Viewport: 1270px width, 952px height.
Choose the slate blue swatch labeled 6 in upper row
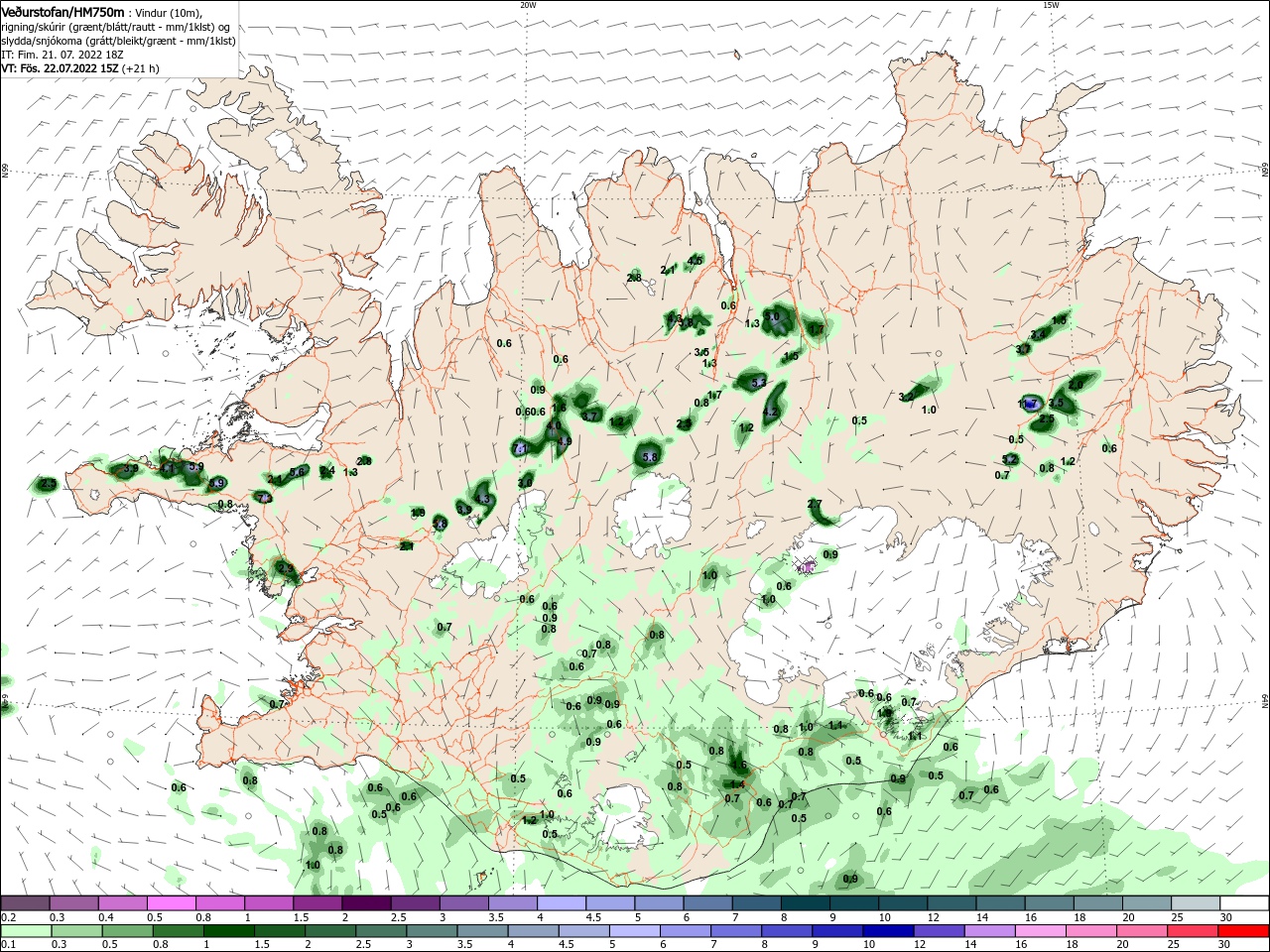(x=708, y=903)
